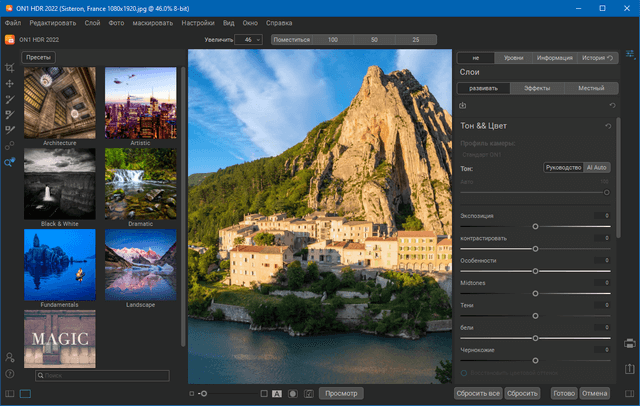Click the zoom/view tool in left toolbar
The width and height of the screenshot is (640, 406).
9,162
